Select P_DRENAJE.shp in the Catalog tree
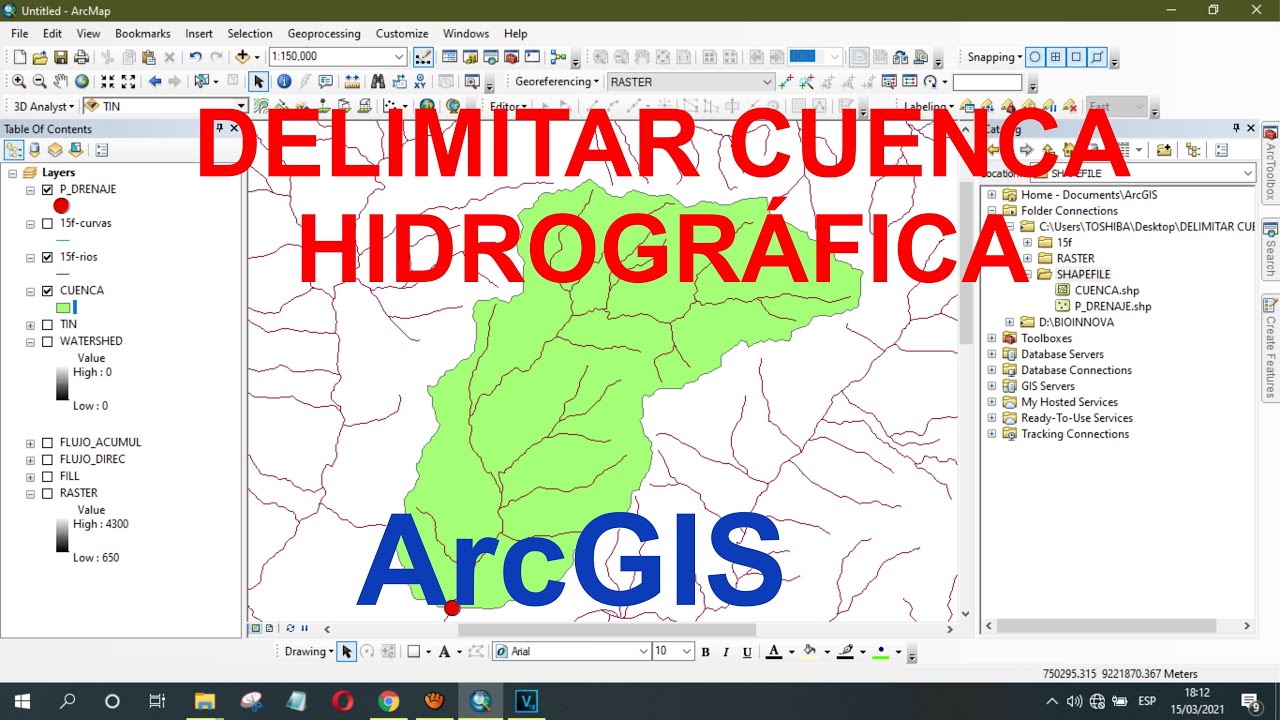The width and height of the screenshot is (1280, 720). pos(1112,307)
